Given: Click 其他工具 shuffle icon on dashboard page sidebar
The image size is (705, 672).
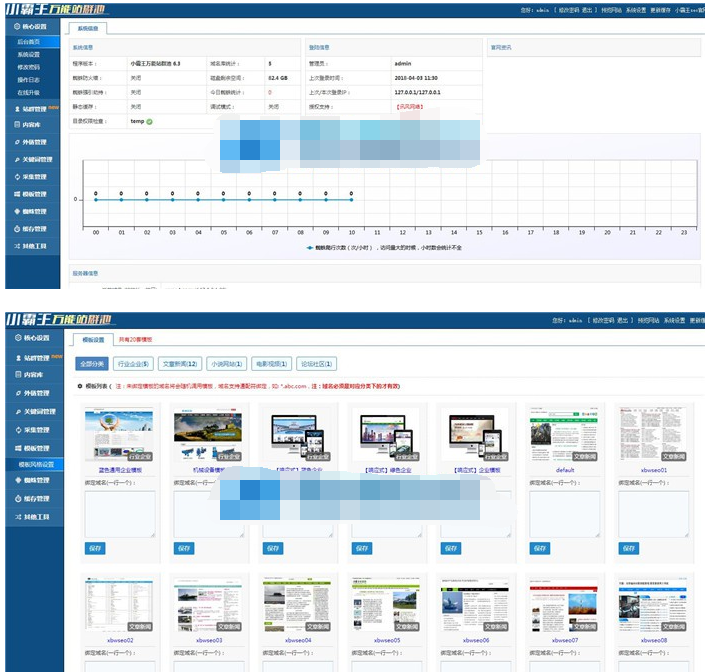Looking at the screenshot, I should (17, 246).
